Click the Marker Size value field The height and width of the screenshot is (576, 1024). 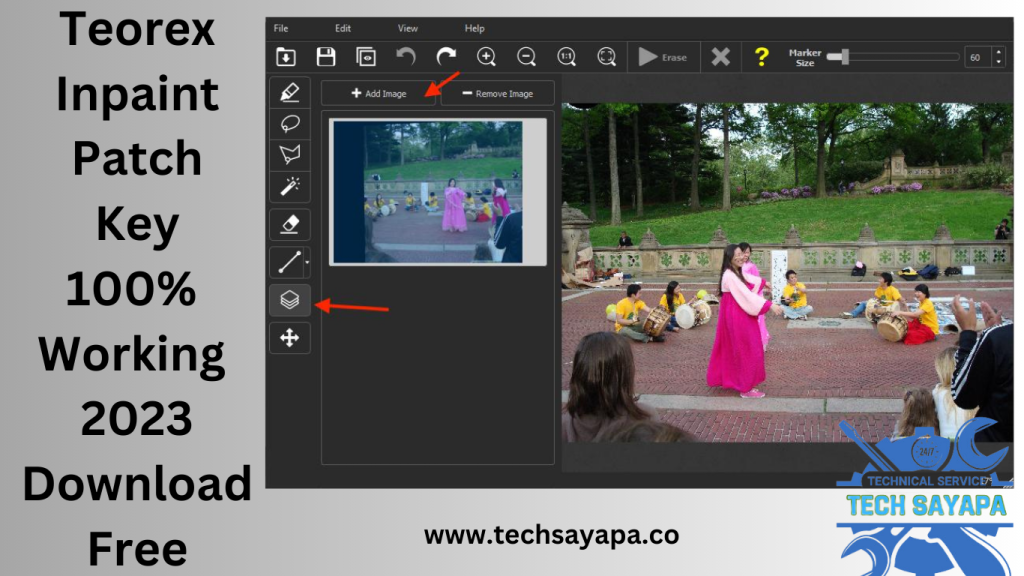[x=976, y=57]
